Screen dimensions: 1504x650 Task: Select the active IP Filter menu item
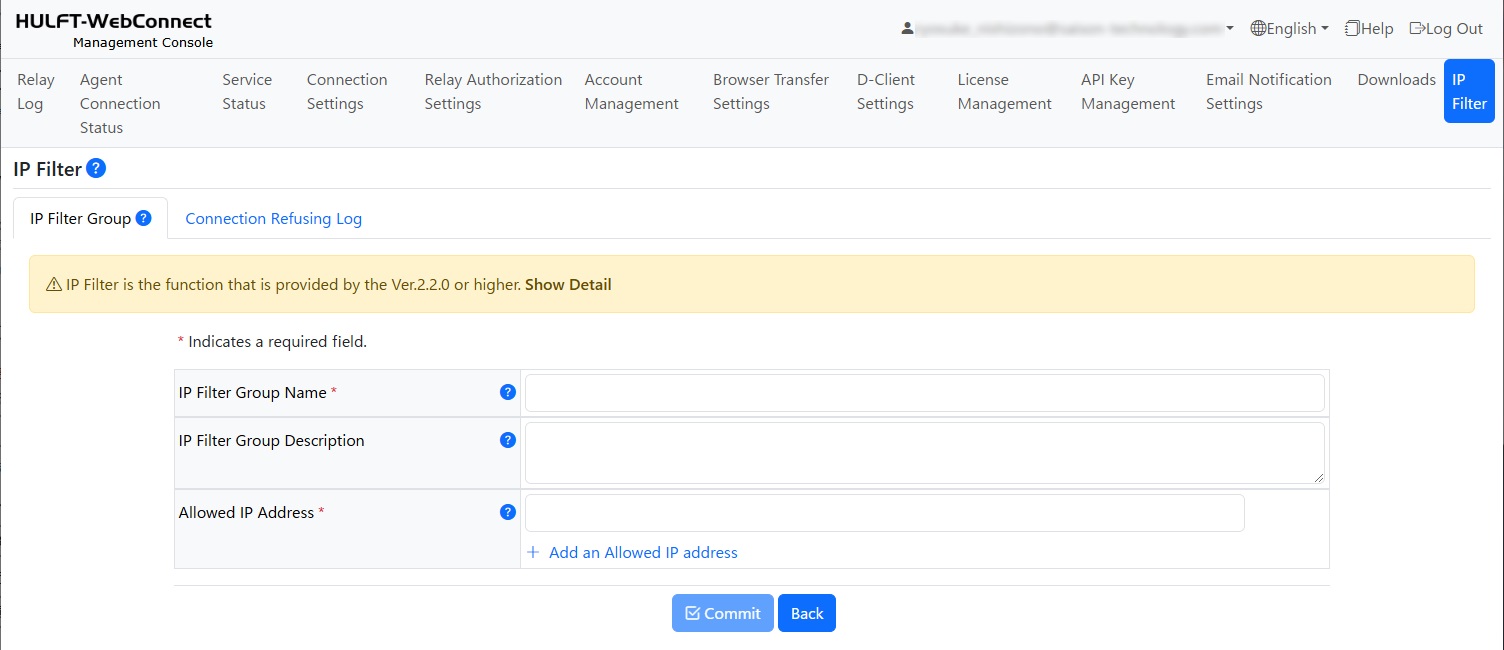[x=1469, y=91]
